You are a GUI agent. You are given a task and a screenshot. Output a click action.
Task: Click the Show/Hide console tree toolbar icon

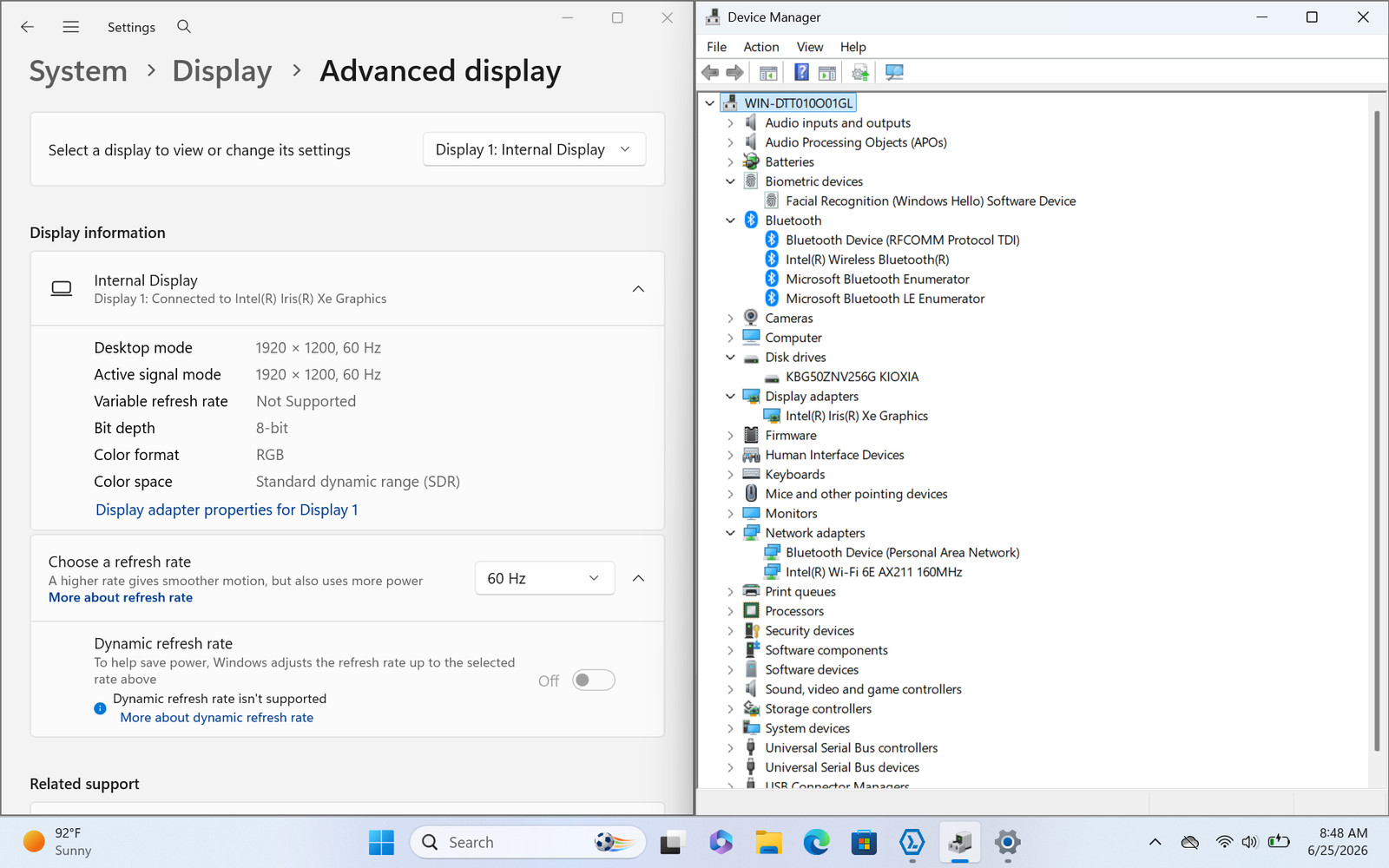tap(768, 73)
